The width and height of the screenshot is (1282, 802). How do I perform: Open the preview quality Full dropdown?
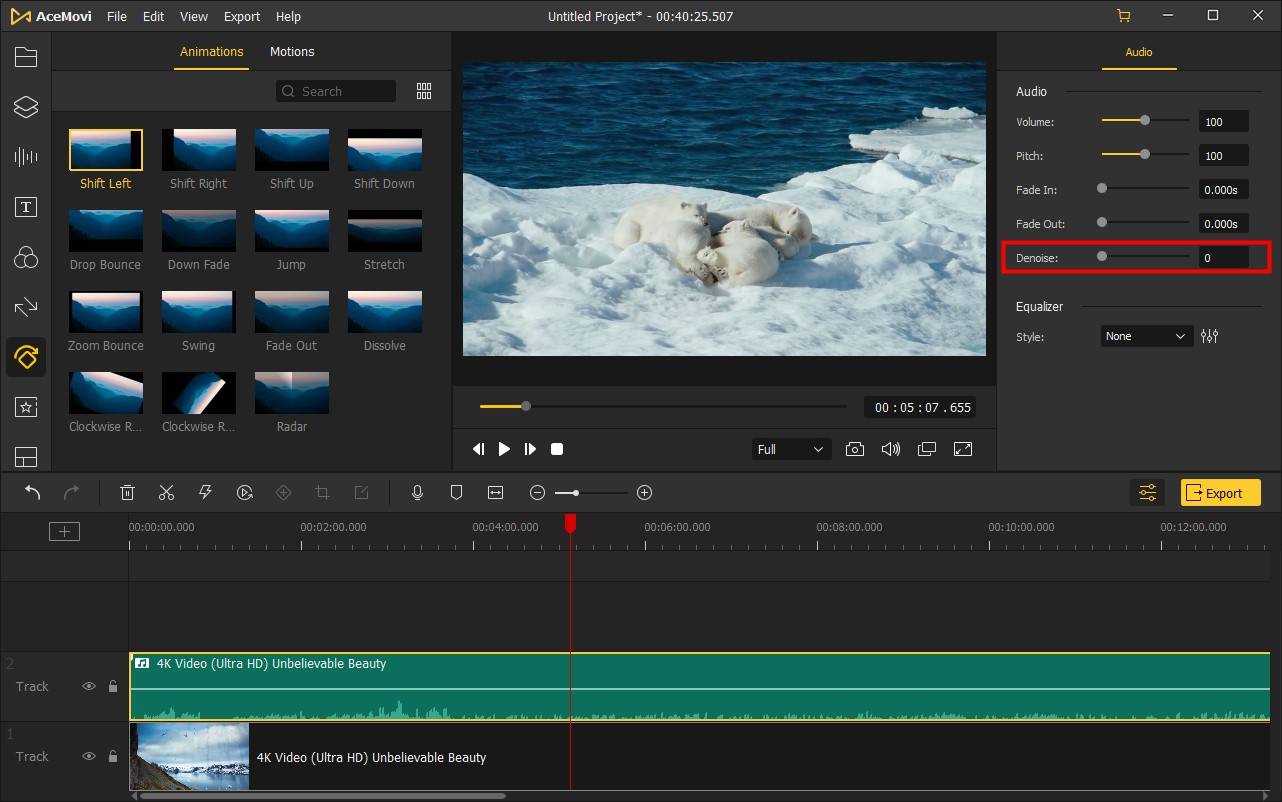790,450
